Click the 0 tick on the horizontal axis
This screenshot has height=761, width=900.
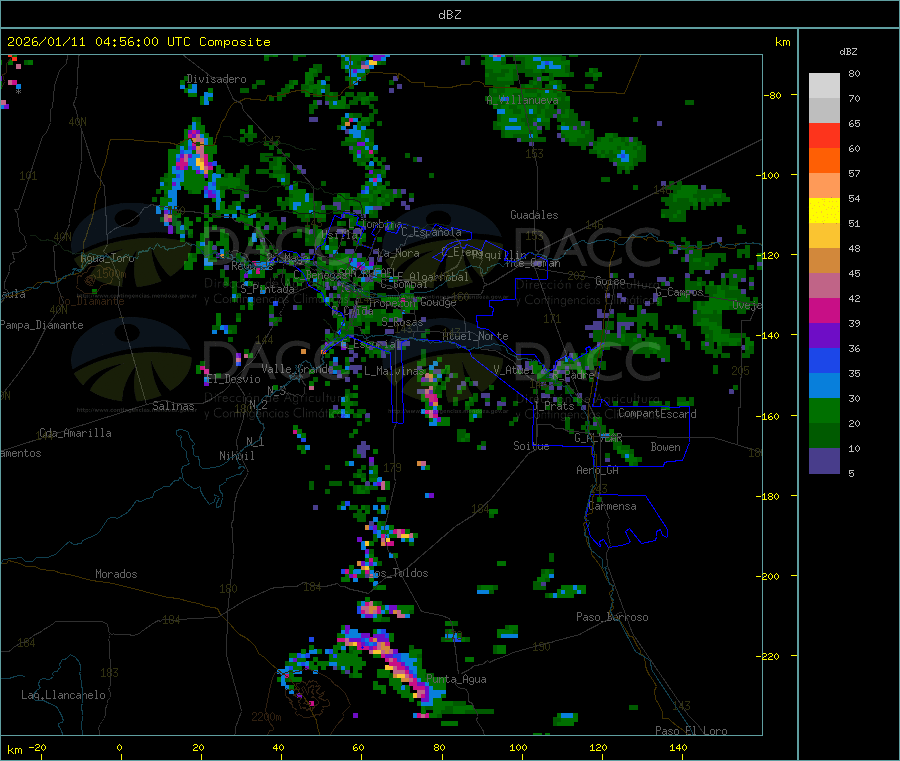click(x=119, y=747)
